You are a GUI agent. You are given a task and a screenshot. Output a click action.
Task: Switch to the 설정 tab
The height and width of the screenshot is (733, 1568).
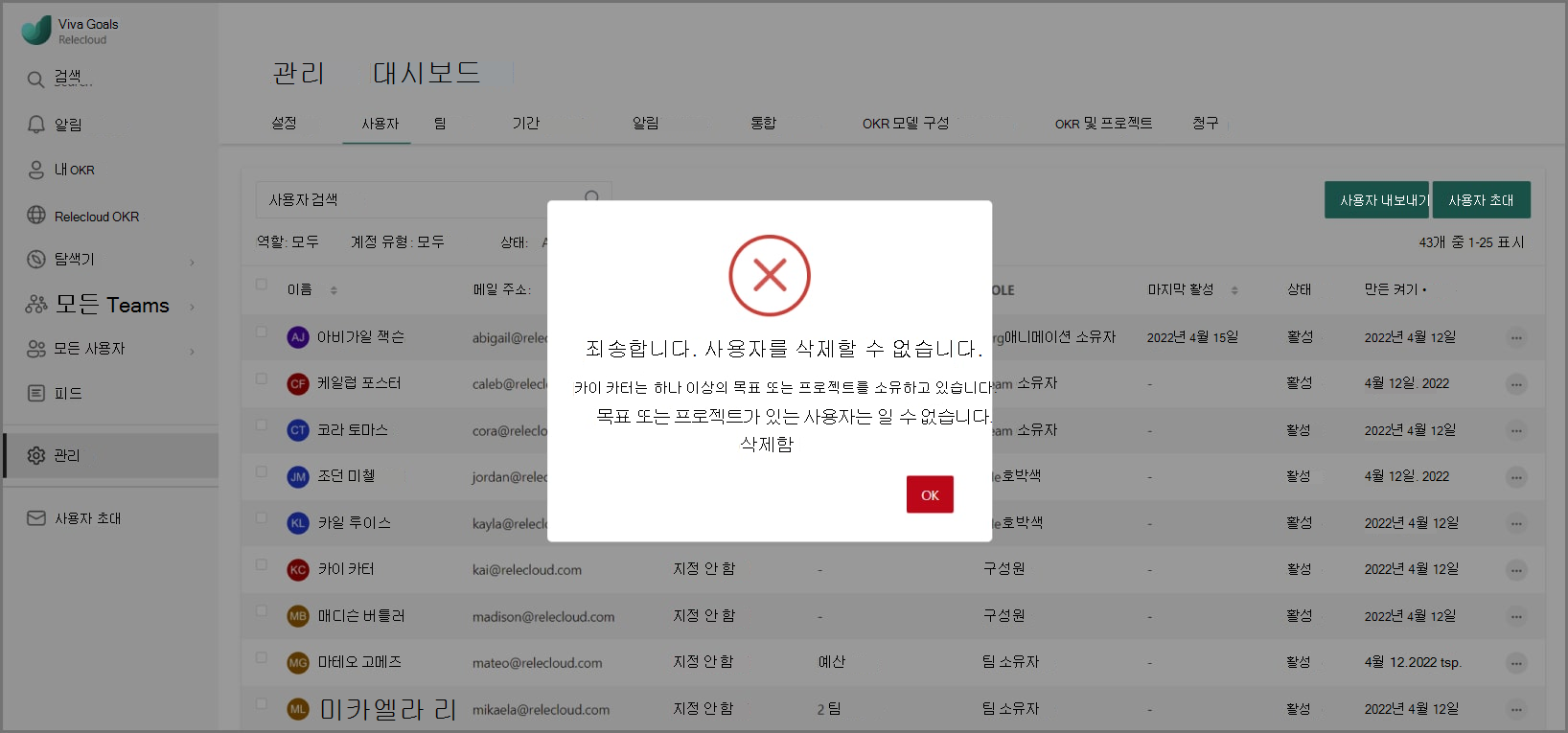pos(284,123)
